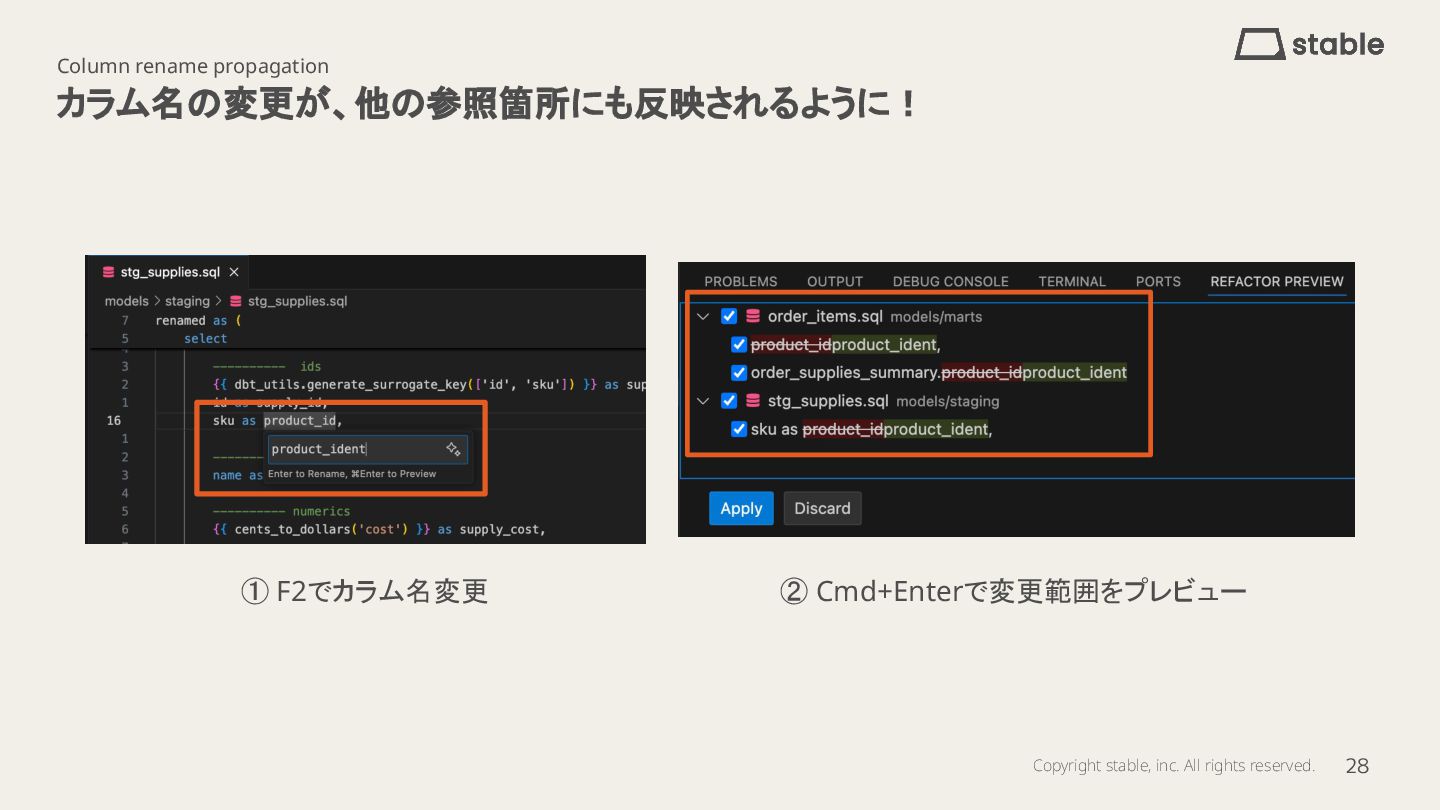Select the stg_supplies.sql editor tab
1440x810 pixels.
[167, 272]
